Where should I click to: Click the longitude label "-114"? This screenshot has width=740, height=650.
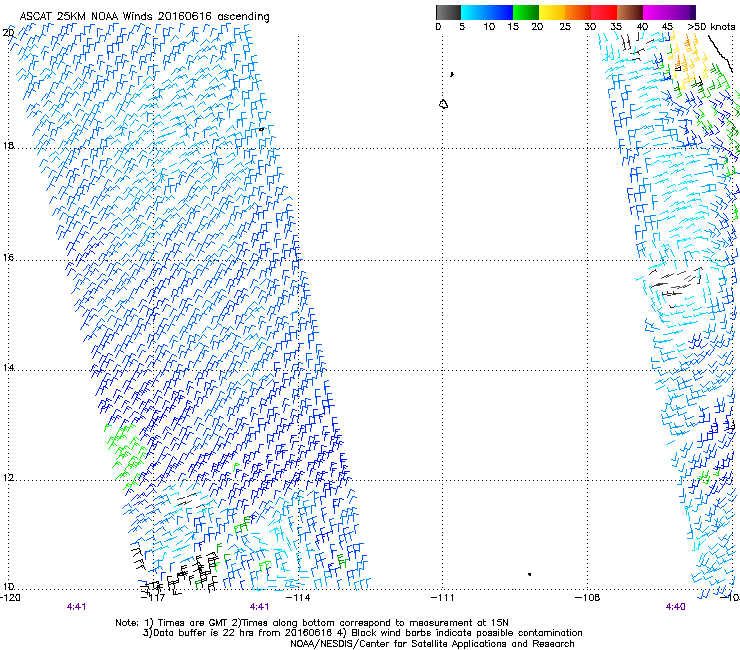(299, 598)
